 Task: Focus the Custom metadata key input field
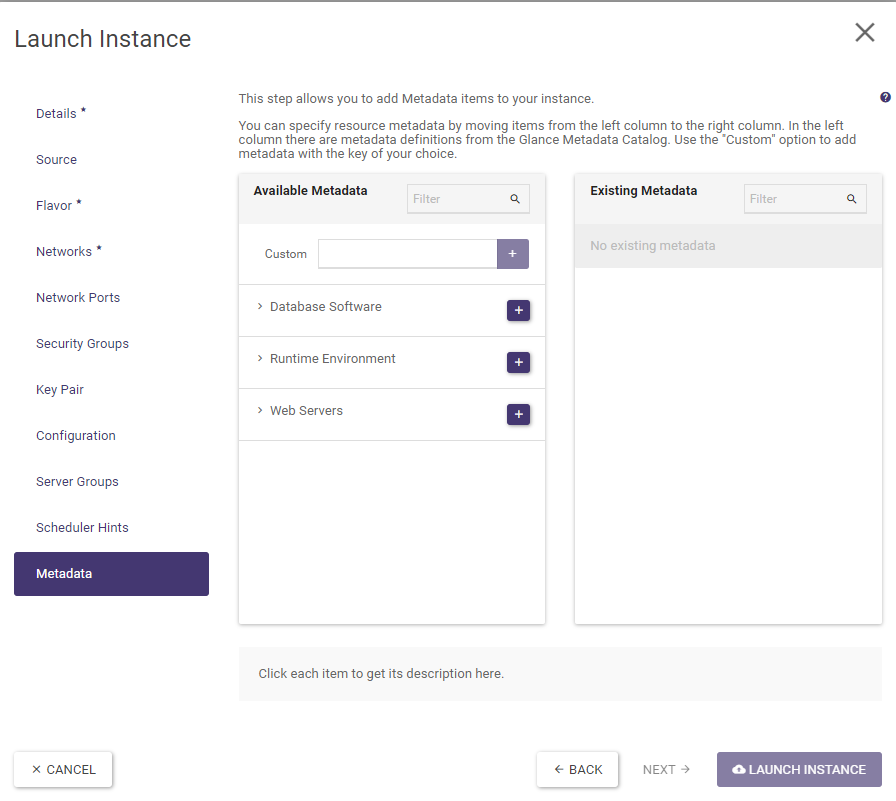point(407,254)
